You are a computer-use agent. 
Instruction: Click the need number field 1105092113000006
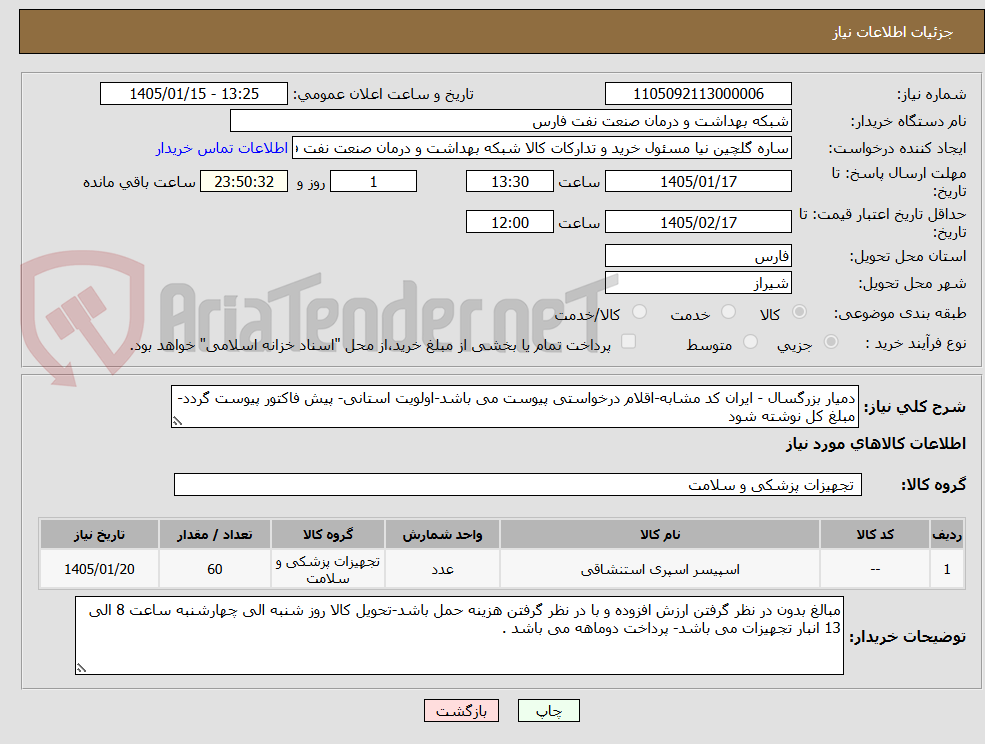pos(698,94)
